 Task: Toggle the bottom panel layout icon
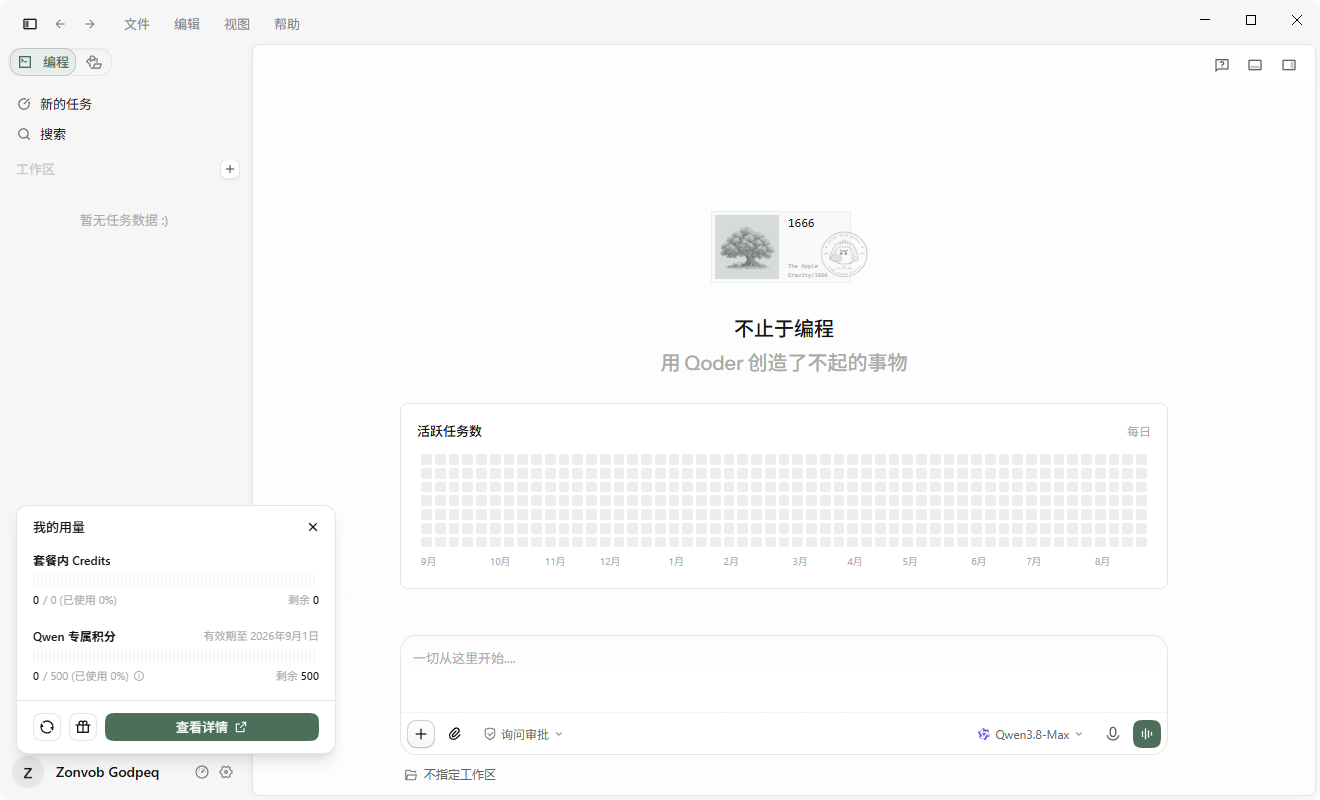coord(1255,65)
